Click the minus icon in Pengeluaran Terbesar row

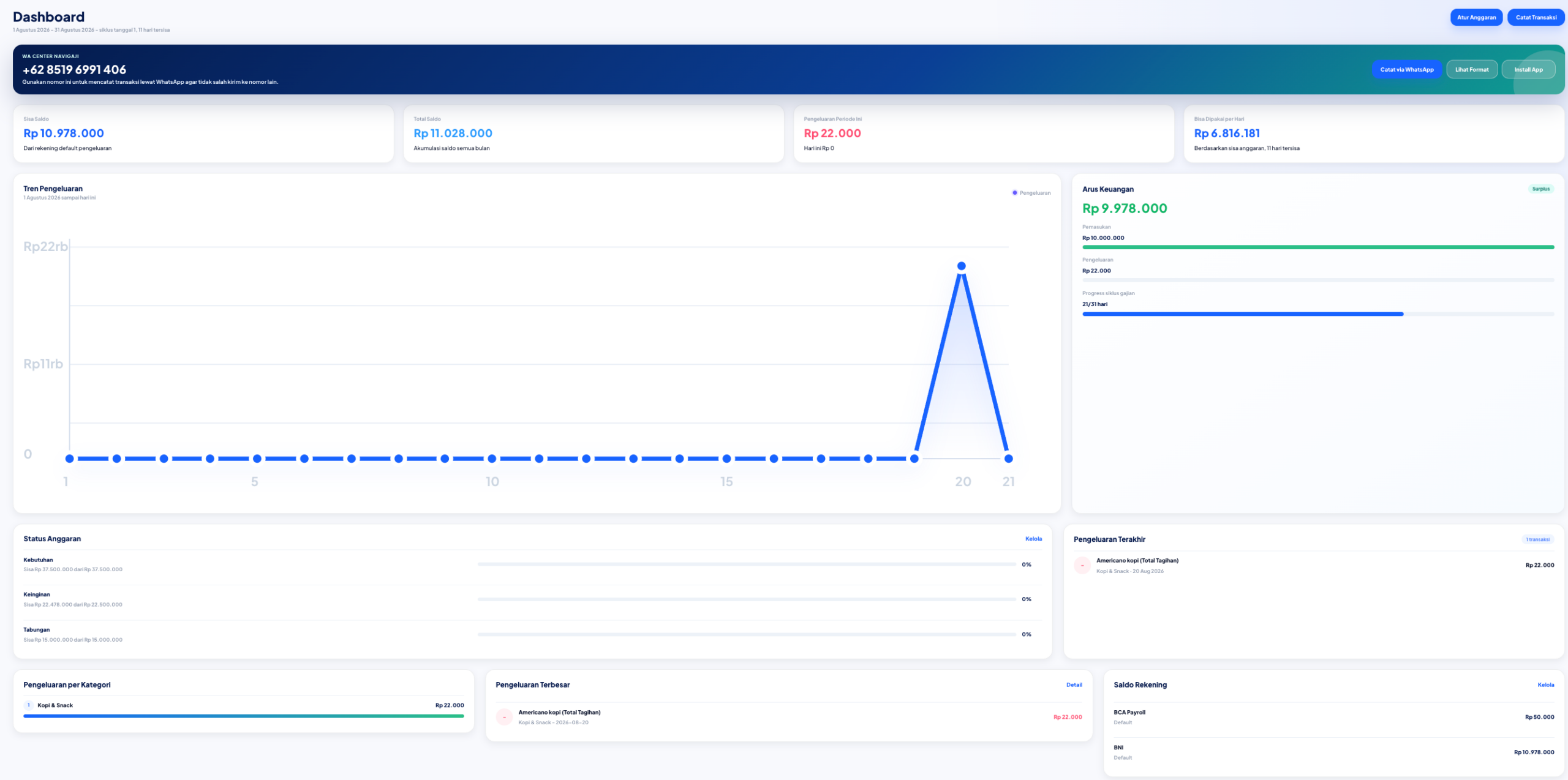click(504, 717)
